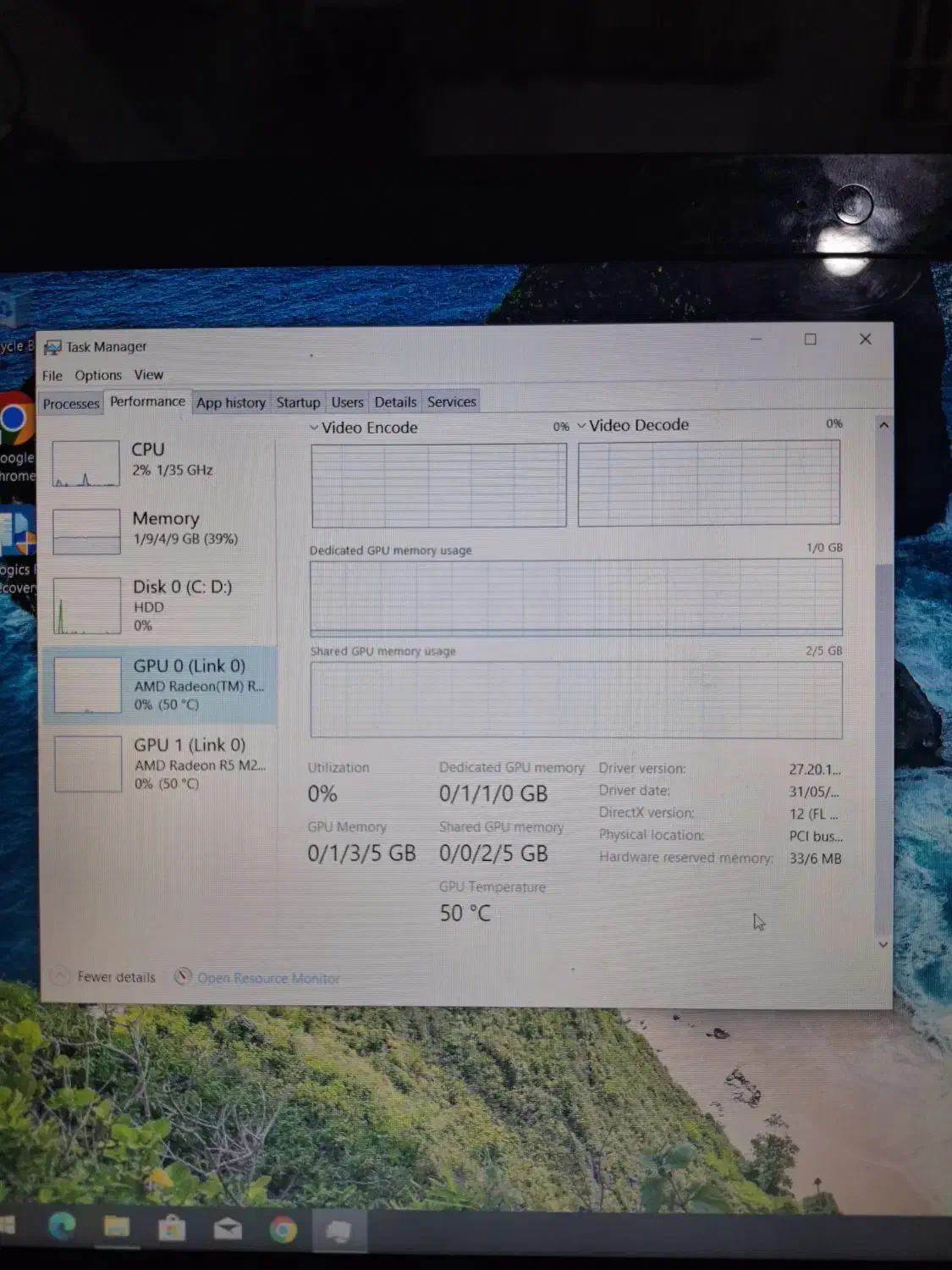The width and height of the screenshot is (952, 1270).
Task: Switch to the Services tab
Action: click(451, 401)
